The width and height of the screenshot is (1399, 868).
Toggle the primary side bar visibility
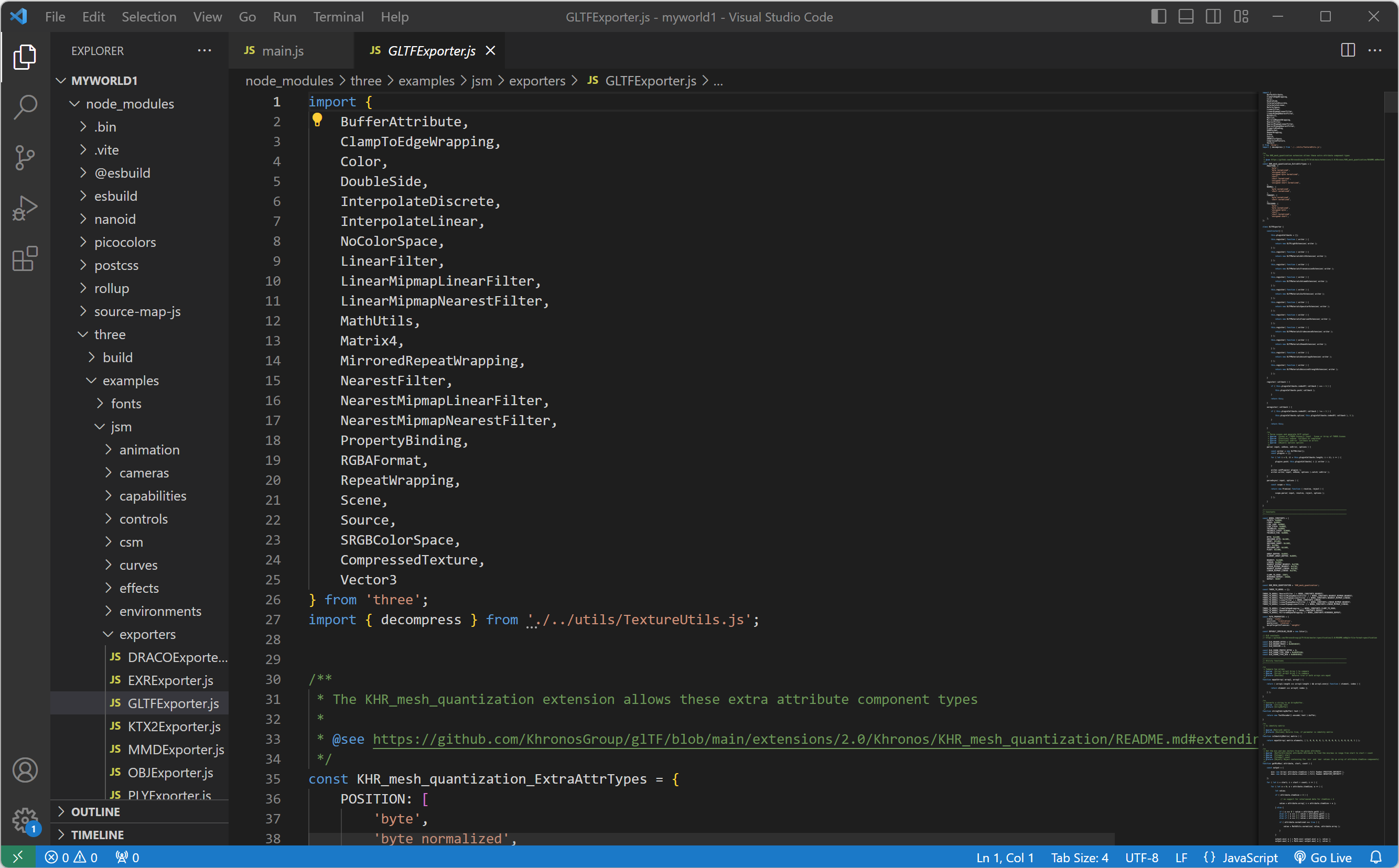[1158, 17]
